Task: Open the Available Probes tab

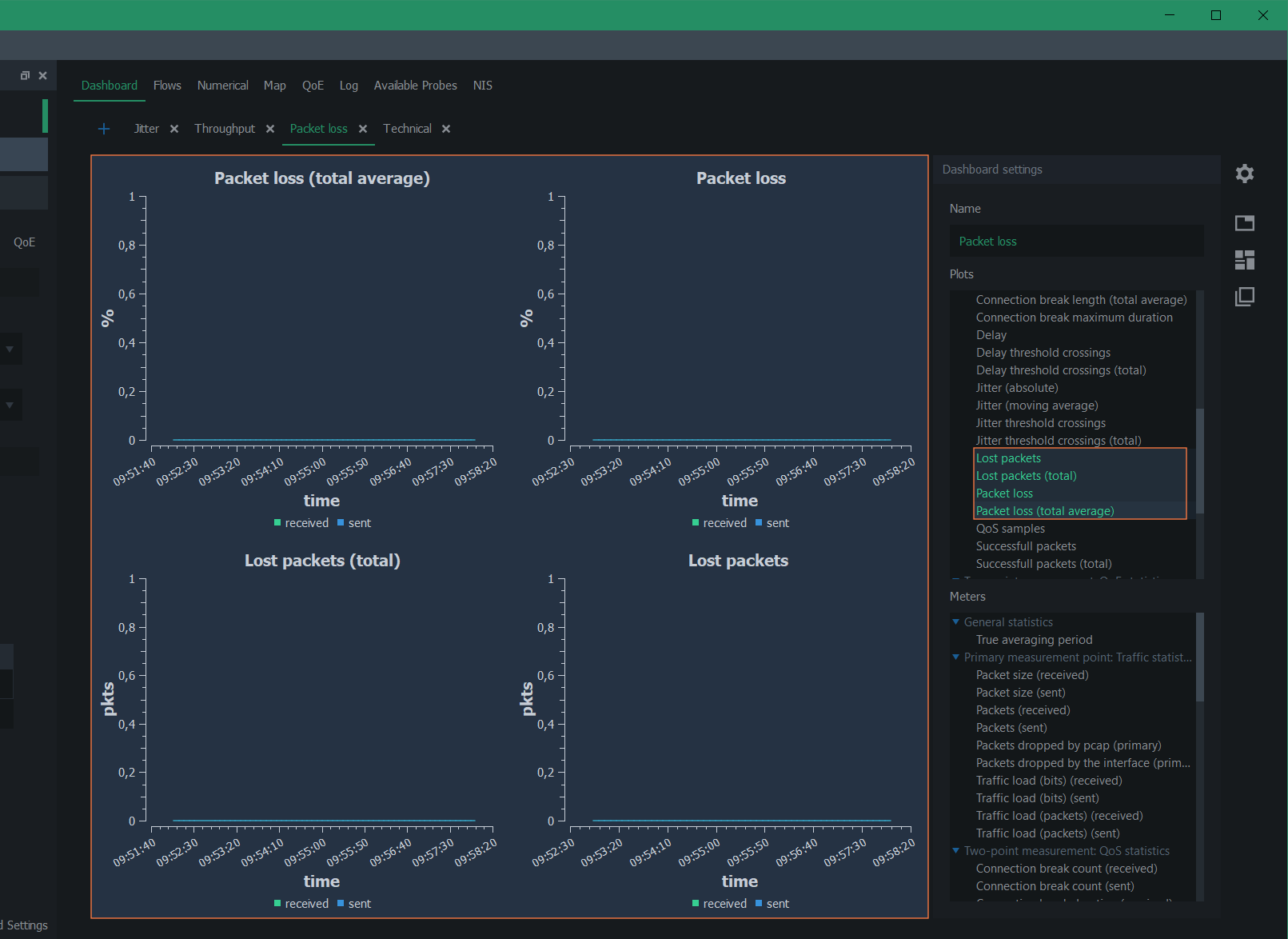Action: click(x=415, y=86)
